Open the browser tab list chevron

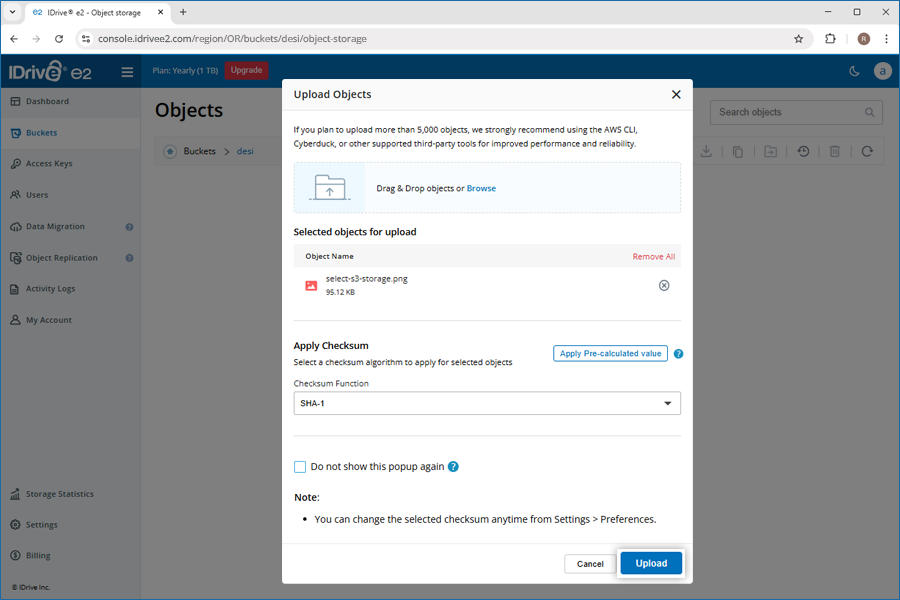click(x=11, y=12)
